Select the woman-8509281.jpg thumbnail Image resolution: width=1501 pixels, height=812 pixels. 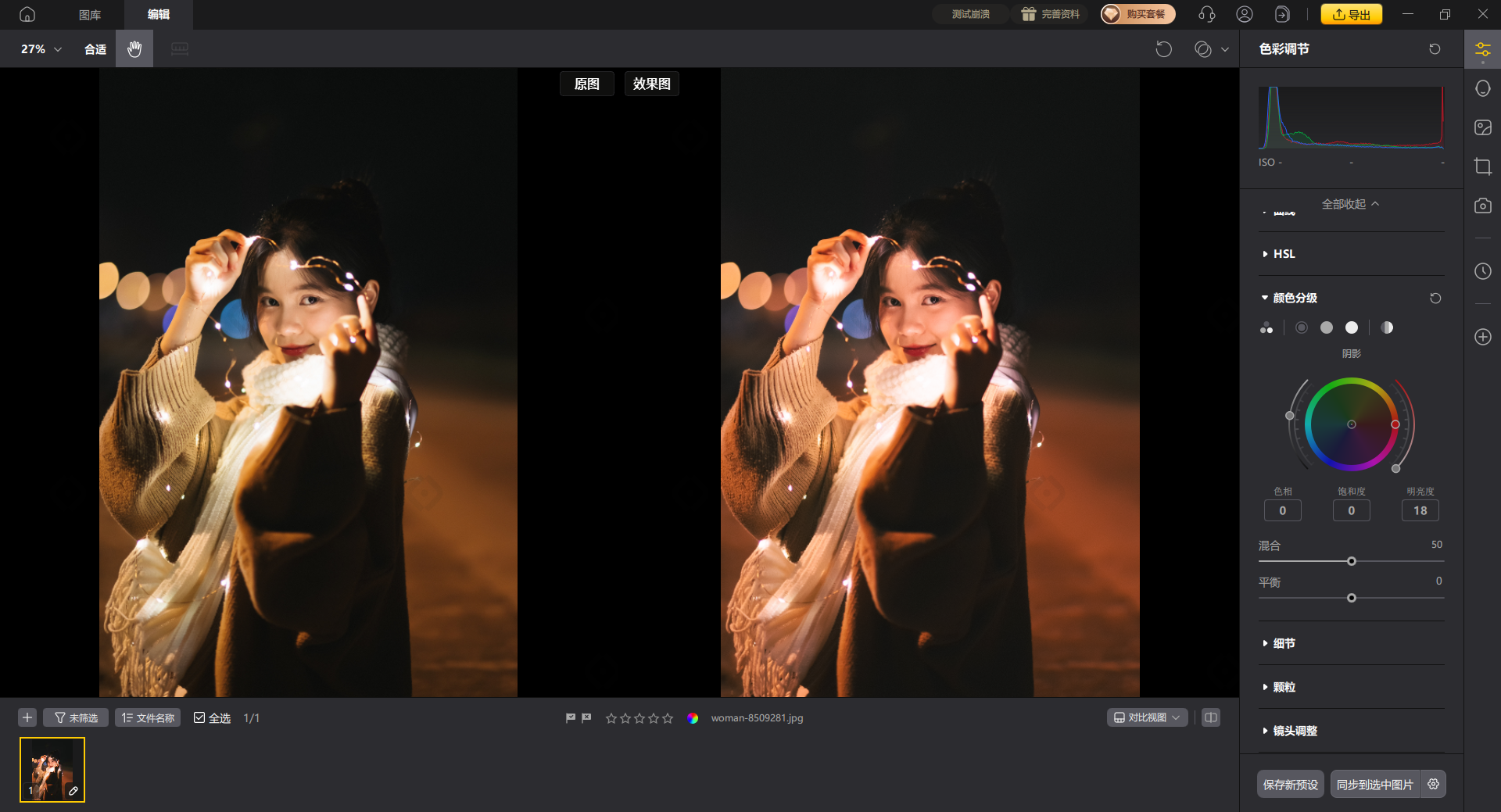point(52,770)
